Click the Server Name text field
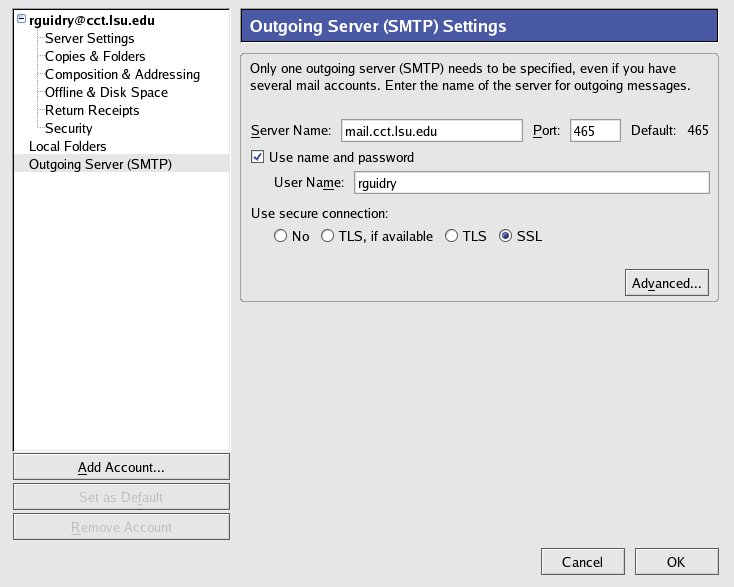This screenshot has height=587, width=734. click(430, 131)
